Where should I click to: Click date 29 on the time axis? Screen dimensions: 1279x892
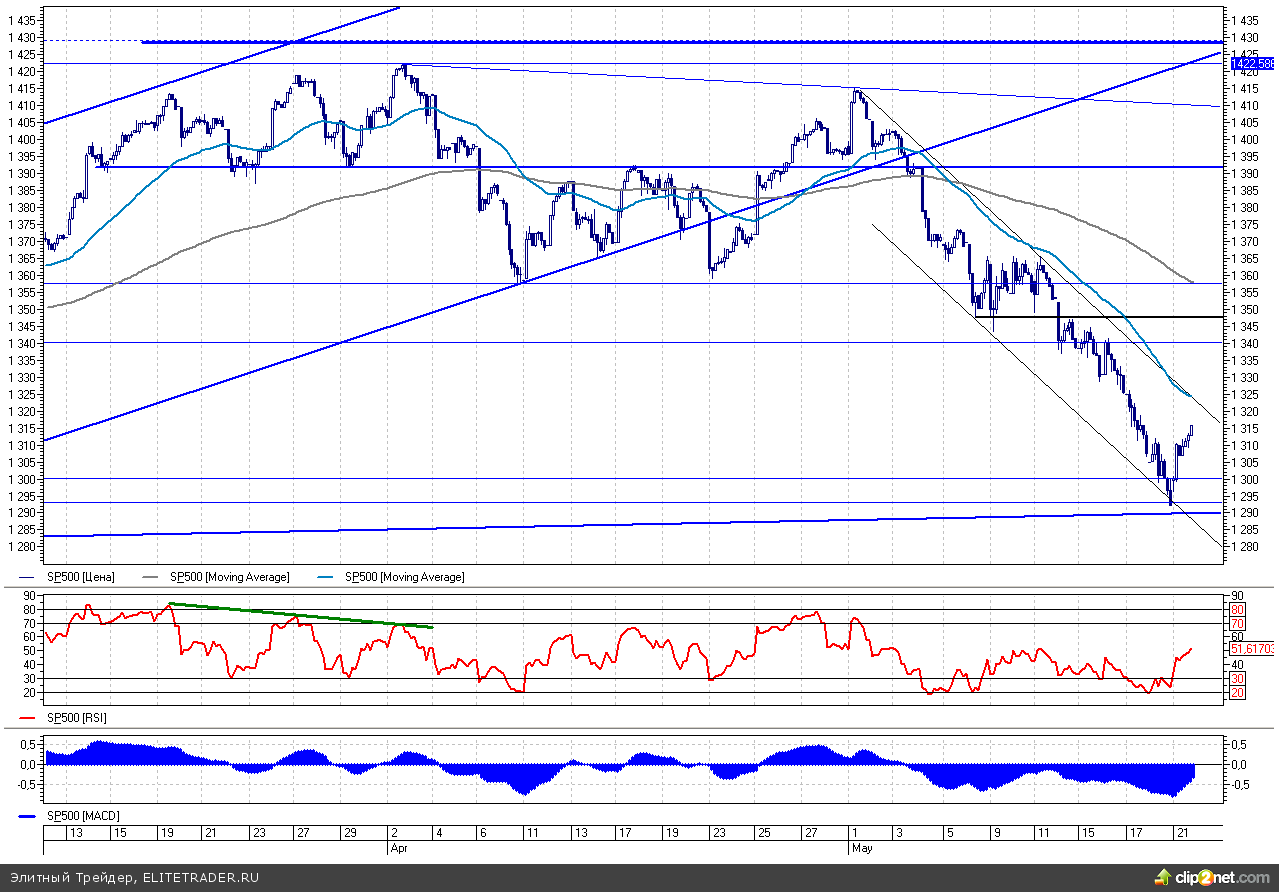tap(349, 833)
